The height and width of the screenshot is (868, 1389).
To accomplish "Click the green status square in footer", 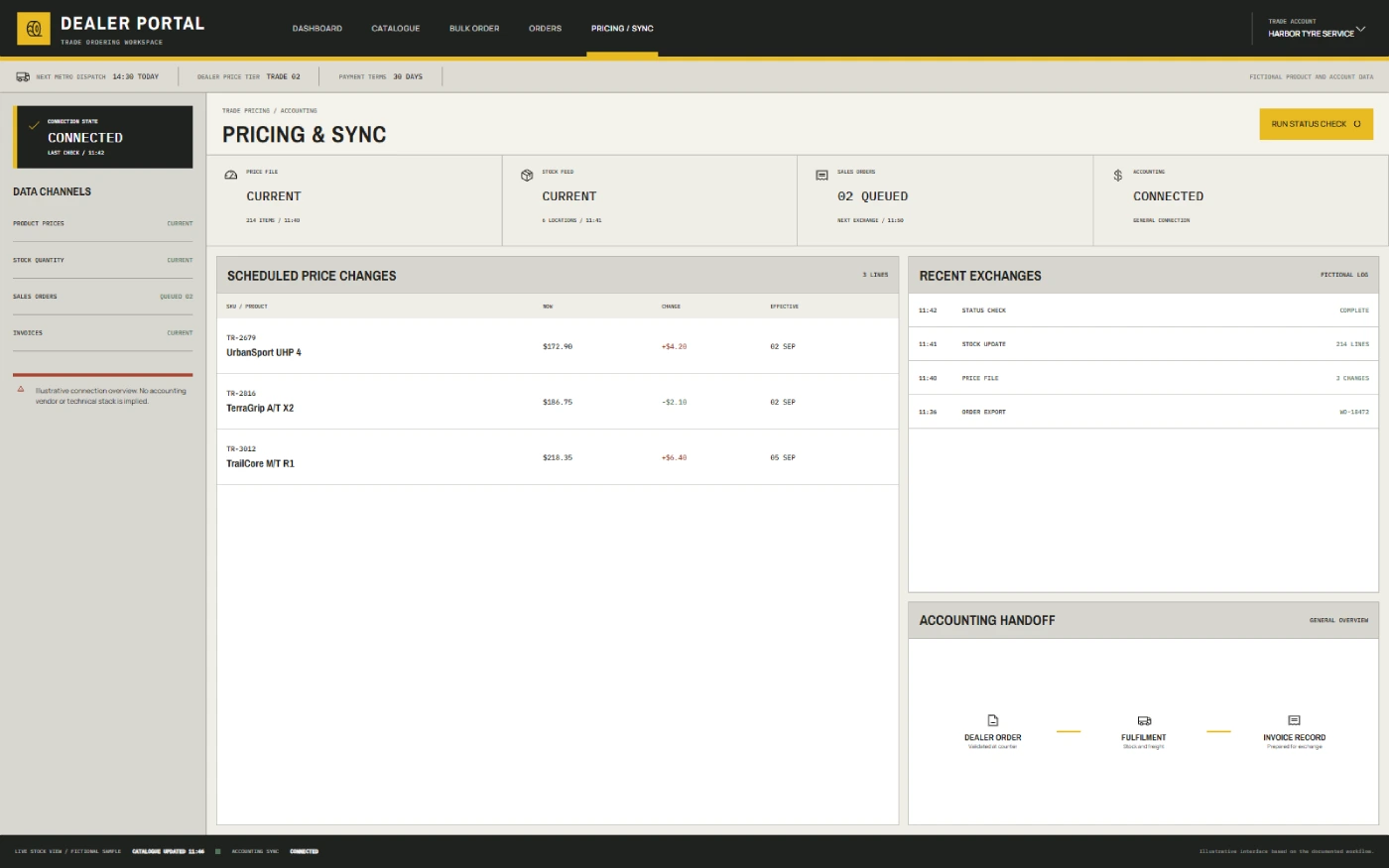I will tap(218, 851).
